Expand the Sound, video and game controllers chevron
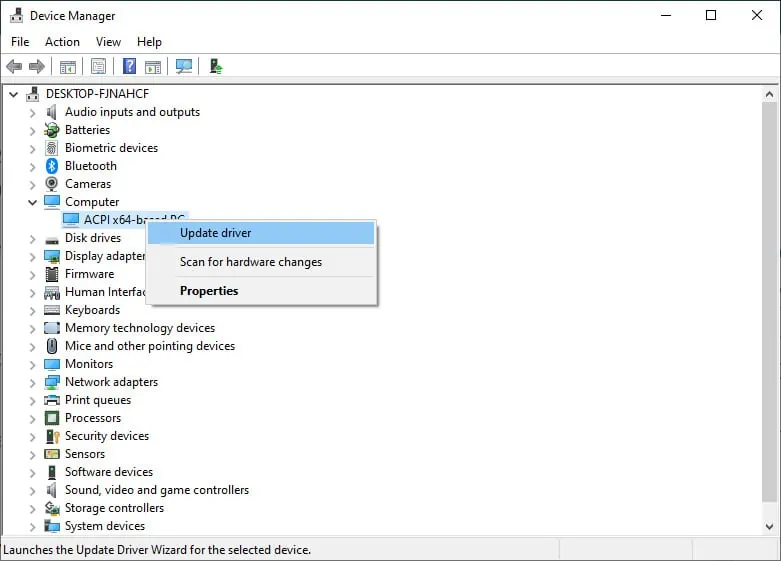Screen dimensions: 781x561 pos(32,491)
